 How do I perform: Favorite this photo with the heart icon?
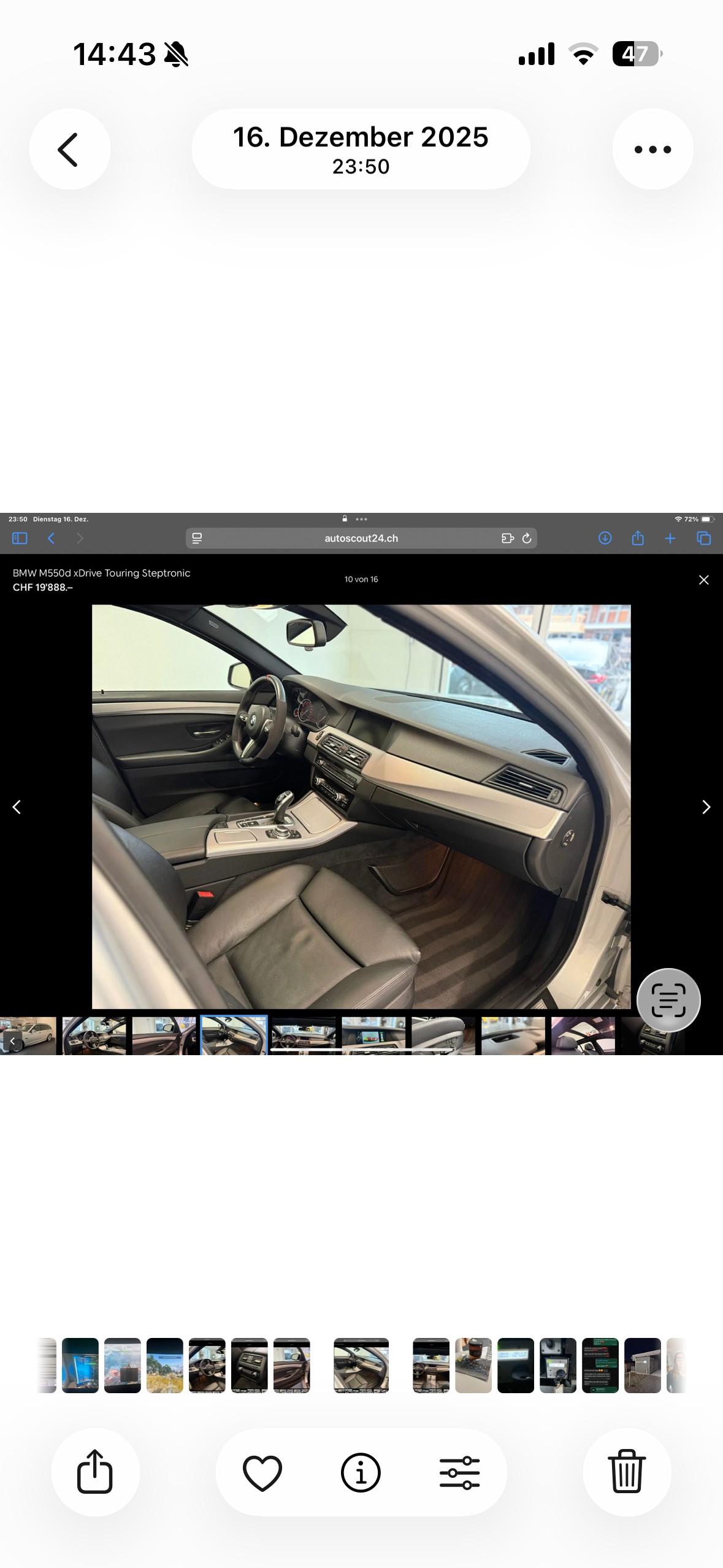(x=262, y=1472)
